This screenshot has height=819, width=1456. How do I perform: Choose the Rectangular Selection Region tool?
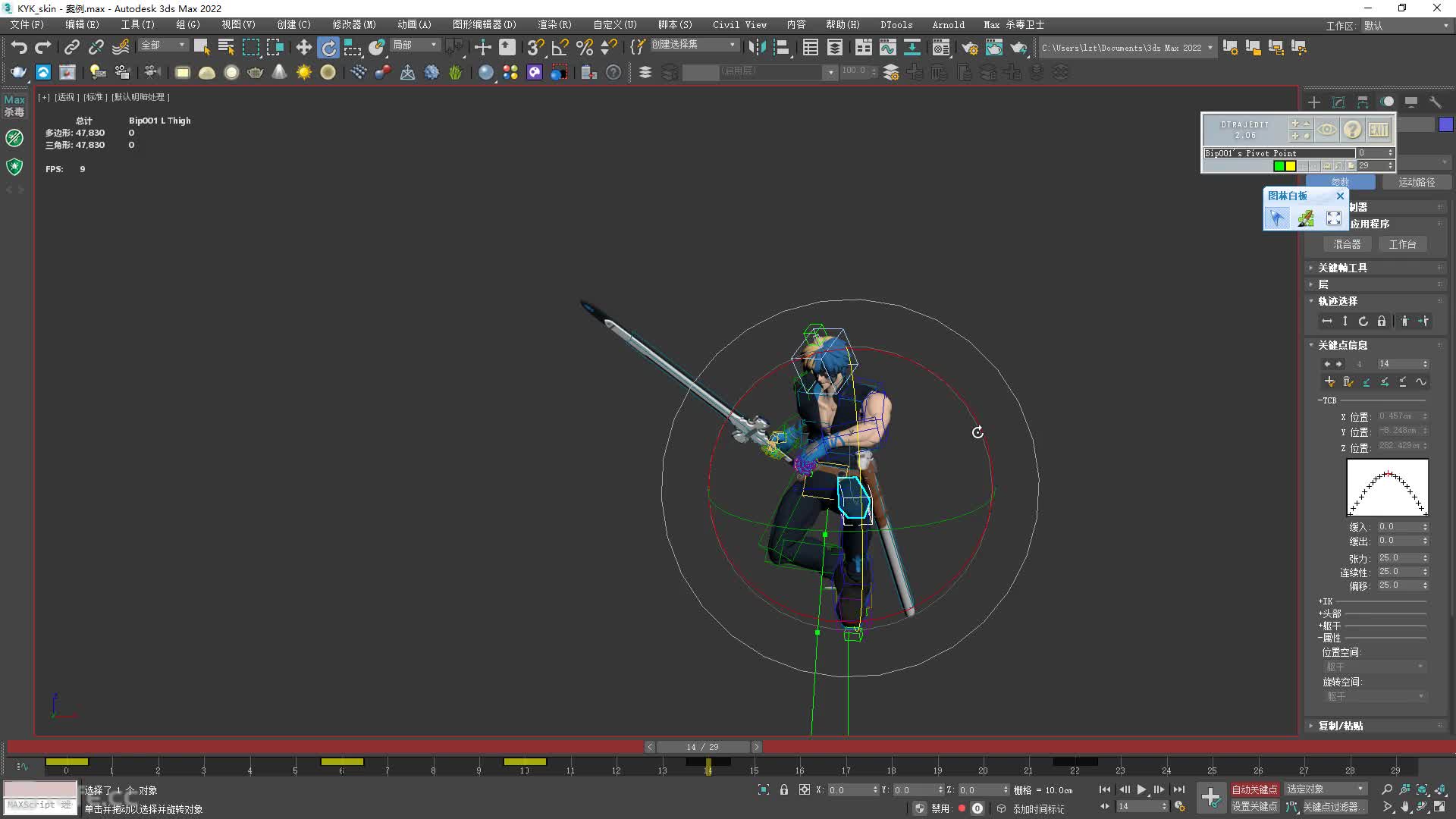tap(250, 47)
